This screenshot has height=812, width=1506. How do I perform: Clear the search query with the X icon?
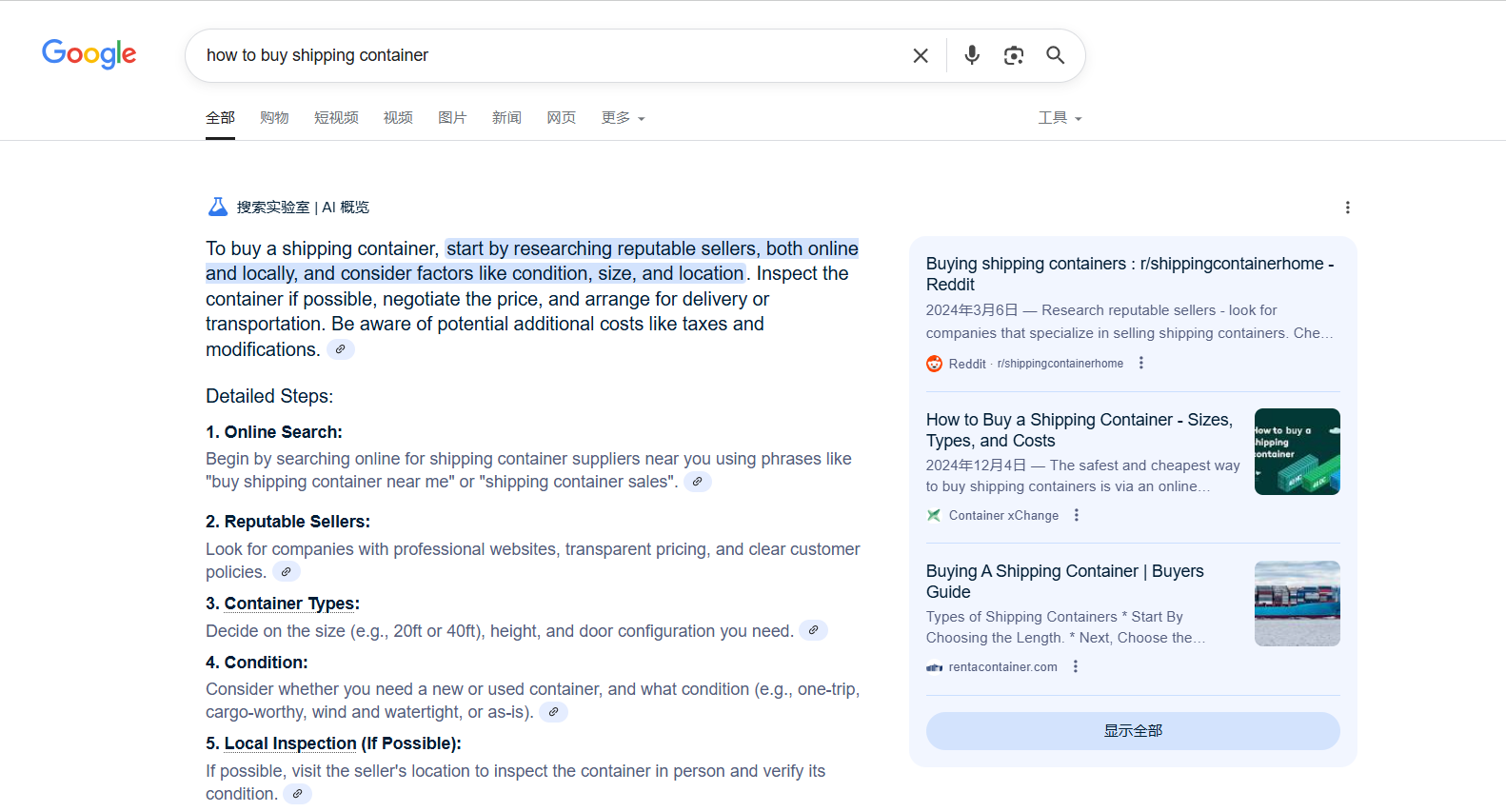point(921,56)
